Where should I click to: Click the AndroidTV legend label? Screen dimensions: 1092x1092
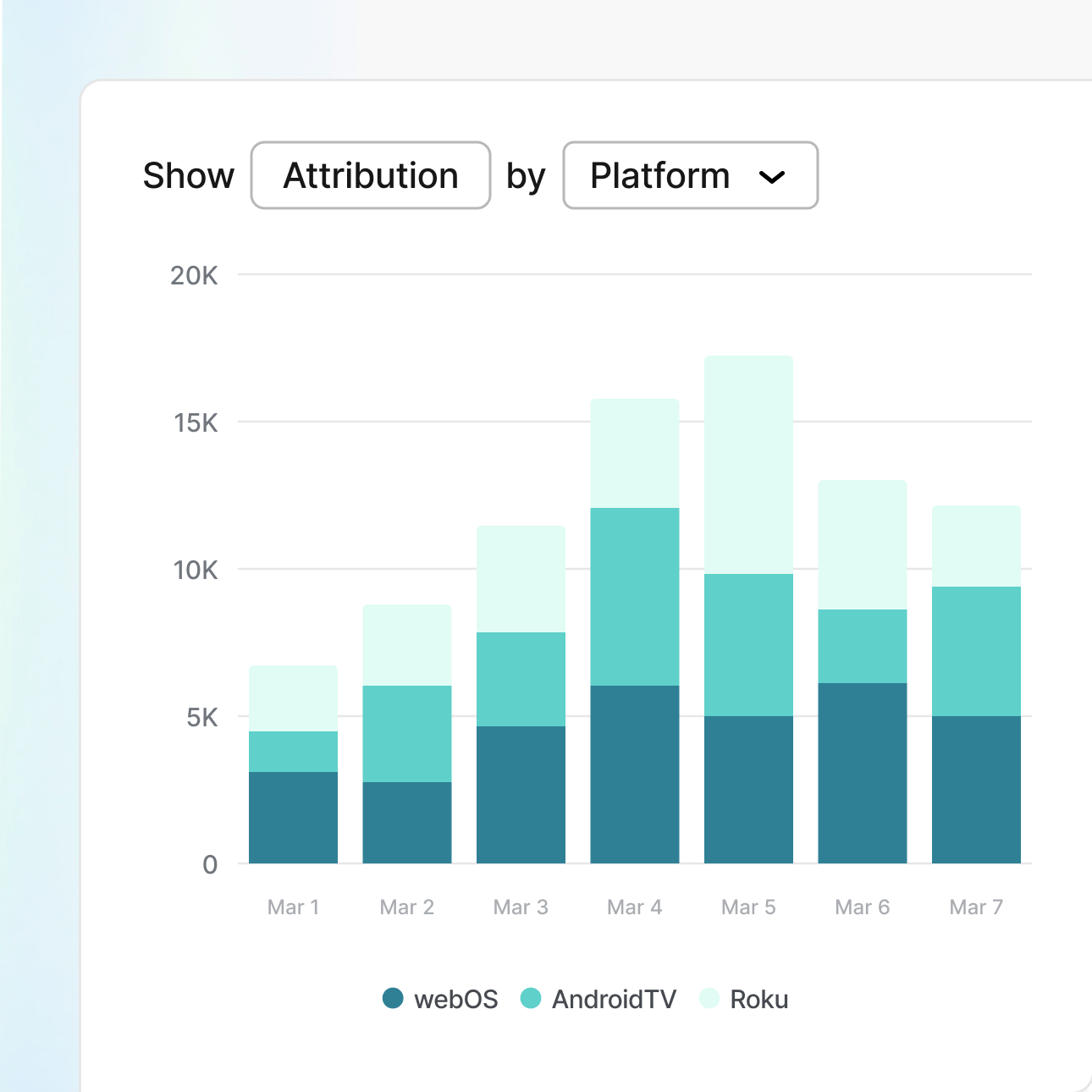click(614, 1000)
